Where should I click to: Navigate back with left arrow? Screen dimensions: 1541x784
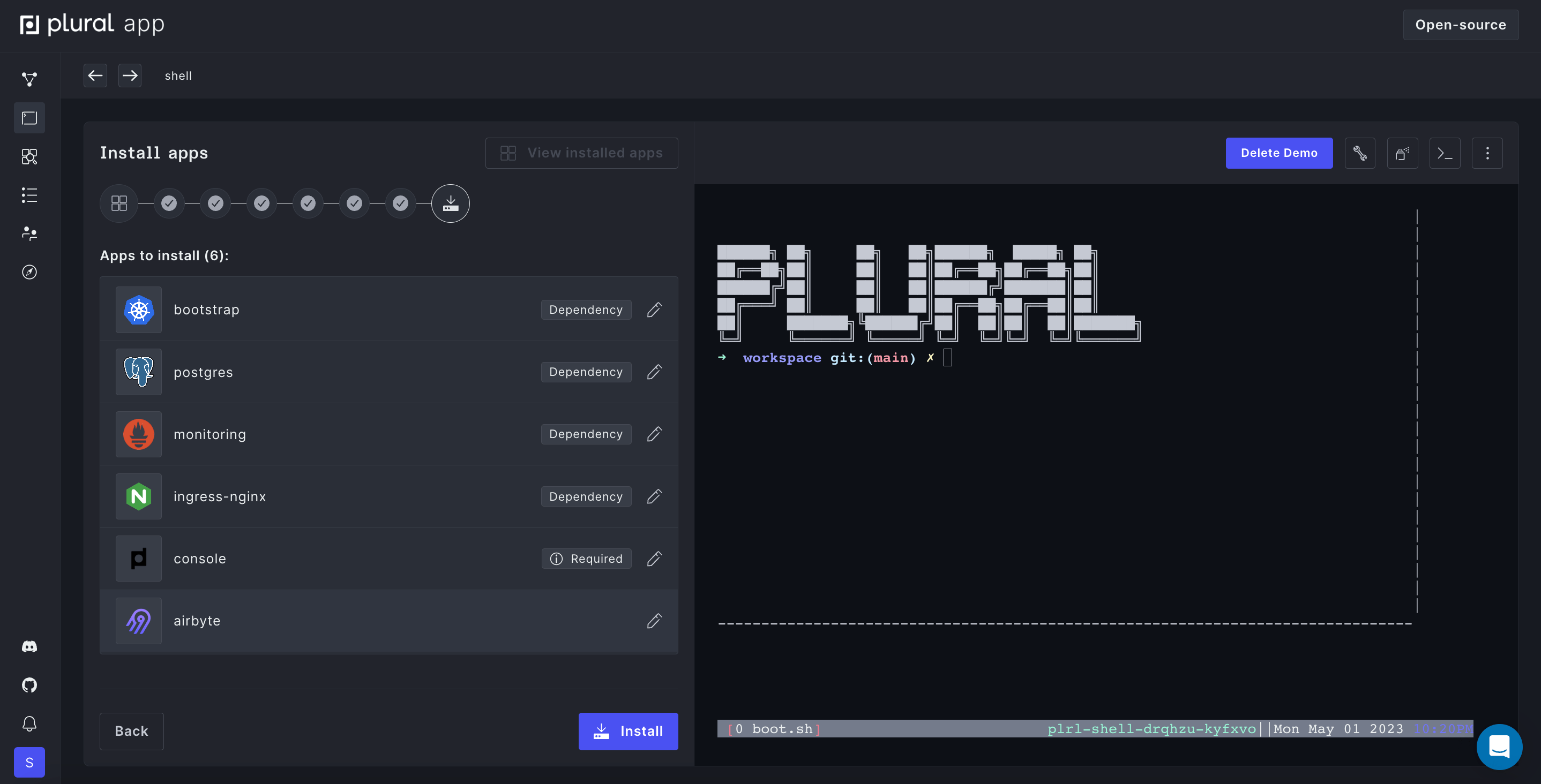coord(95,76)
